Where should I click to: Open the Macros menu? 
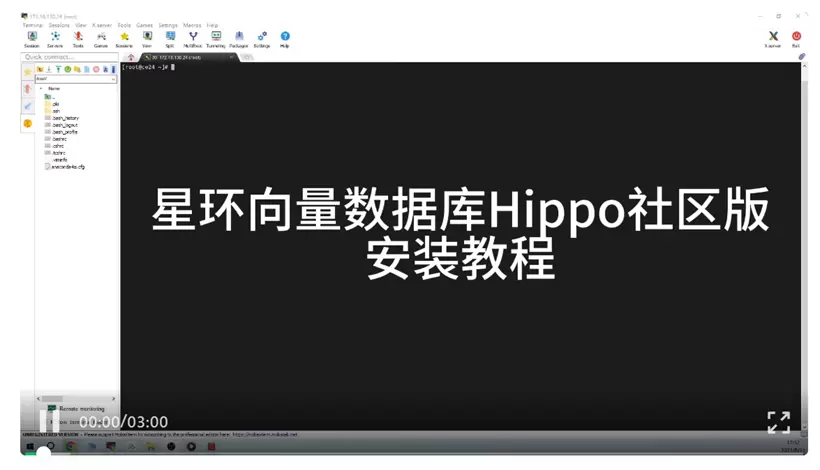click(192, 25)
